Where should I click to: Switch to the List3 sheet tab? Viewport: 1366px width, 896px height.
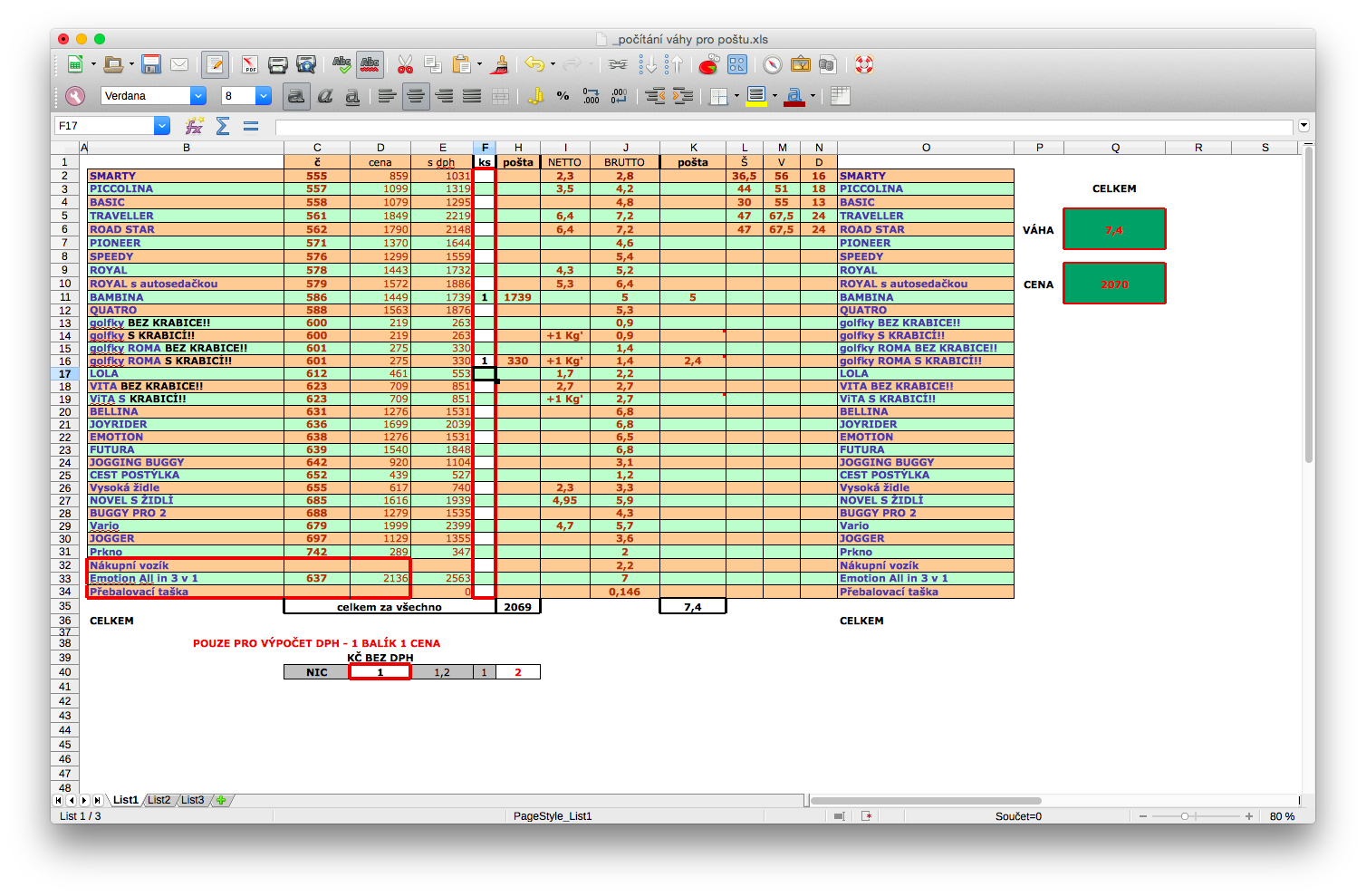point(192,800)
